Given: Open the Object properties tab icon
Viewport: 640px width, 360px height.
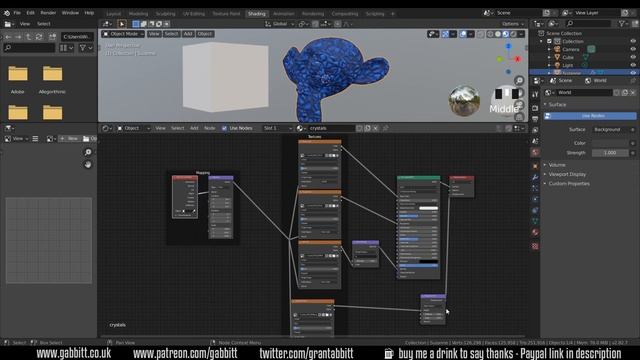Looking at the screenshot, I should click(535, 166).
